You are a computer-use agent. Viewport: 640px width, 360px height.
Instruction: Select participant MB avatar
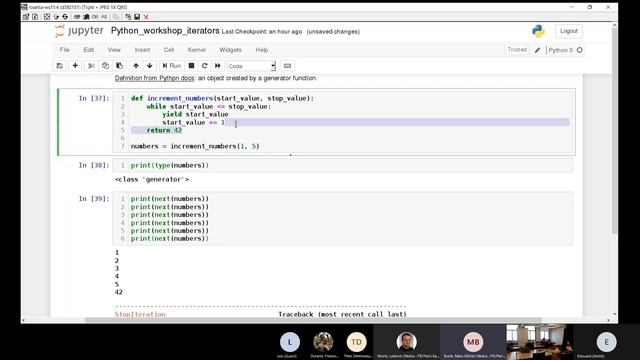[x=473, y=342]
